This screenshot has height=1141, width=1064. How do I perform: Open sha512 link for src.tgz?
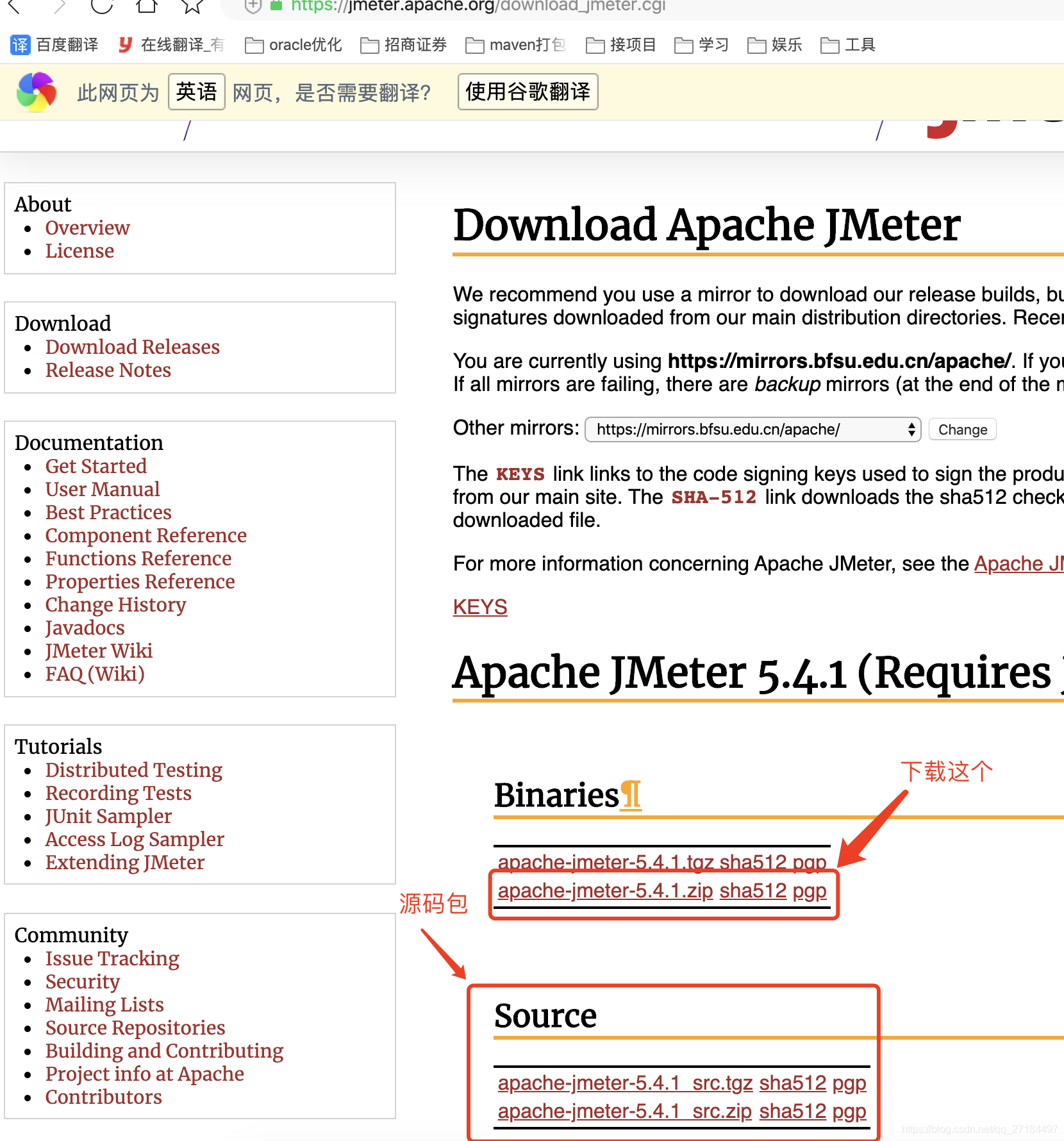[793, 1083]
